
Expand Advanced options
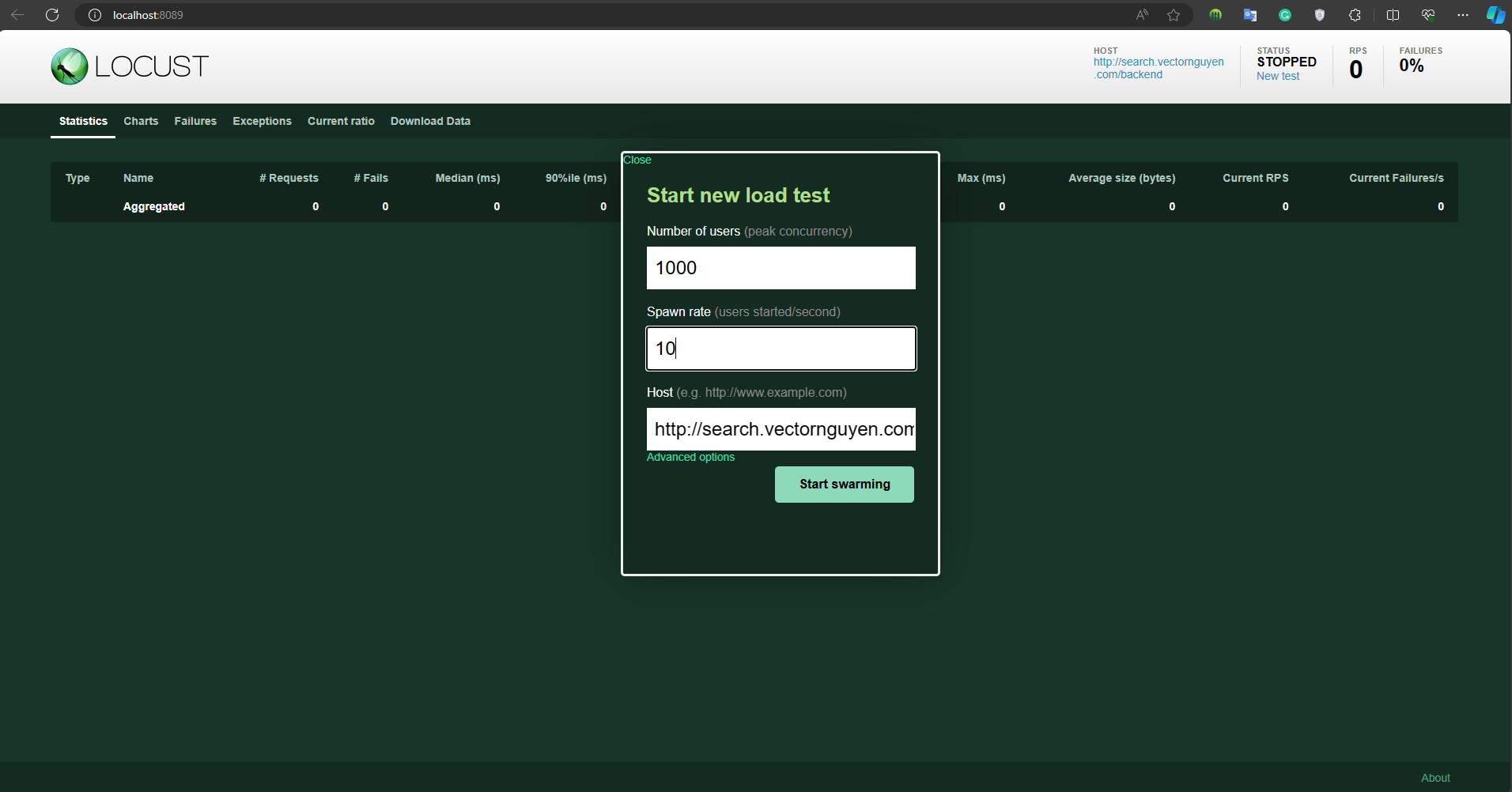[690, 457]
